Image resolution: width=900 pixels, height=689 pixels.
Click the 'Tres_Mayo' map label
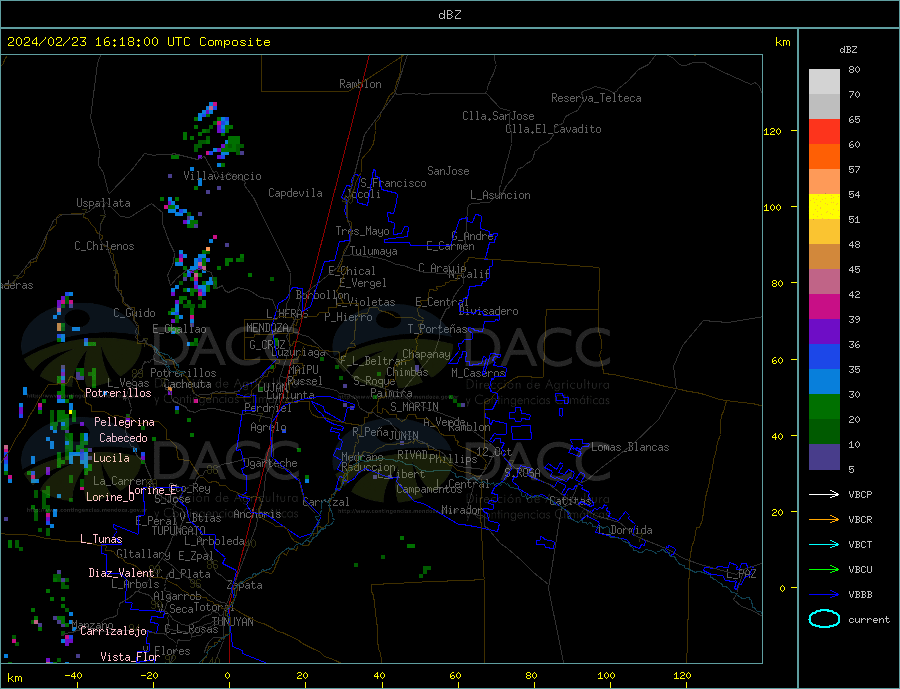pos(362,231)
